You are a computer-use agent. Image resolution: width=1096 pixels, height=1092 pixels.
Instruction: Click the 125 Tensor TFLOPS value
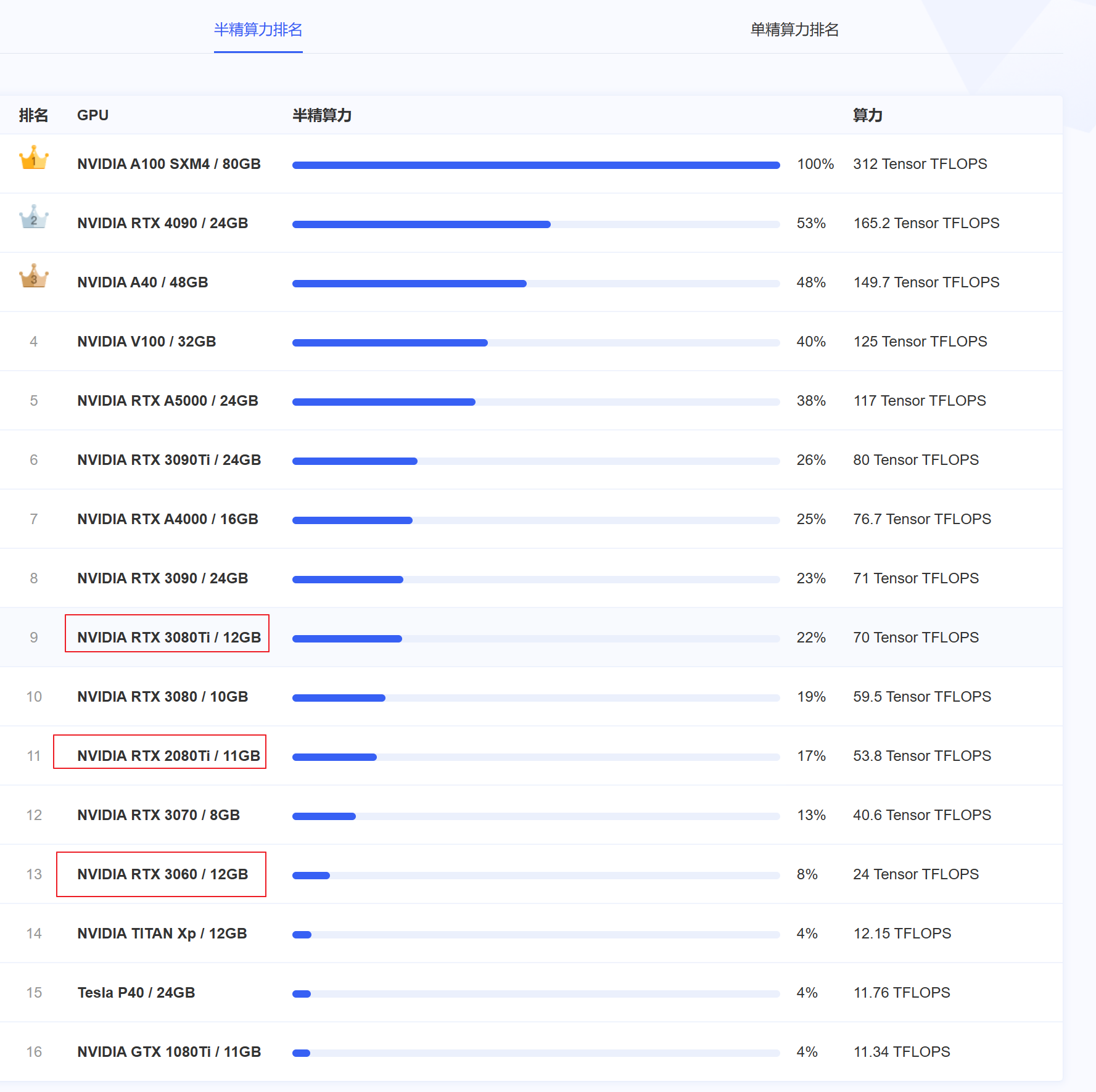tap(920, 342)
